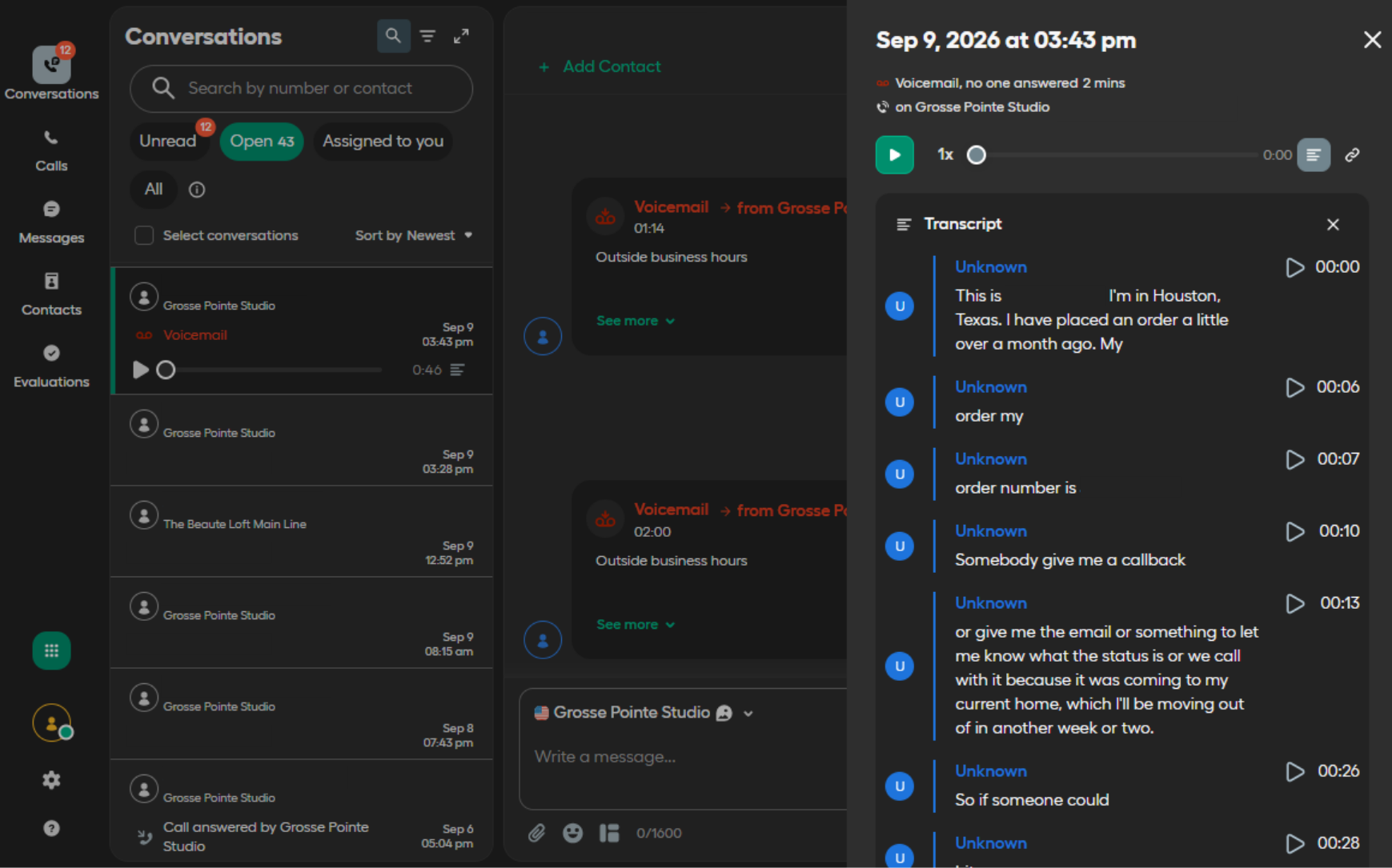Open the emoji picker
The width and height of the screenshot is (1392, 868).
point(572,833)
